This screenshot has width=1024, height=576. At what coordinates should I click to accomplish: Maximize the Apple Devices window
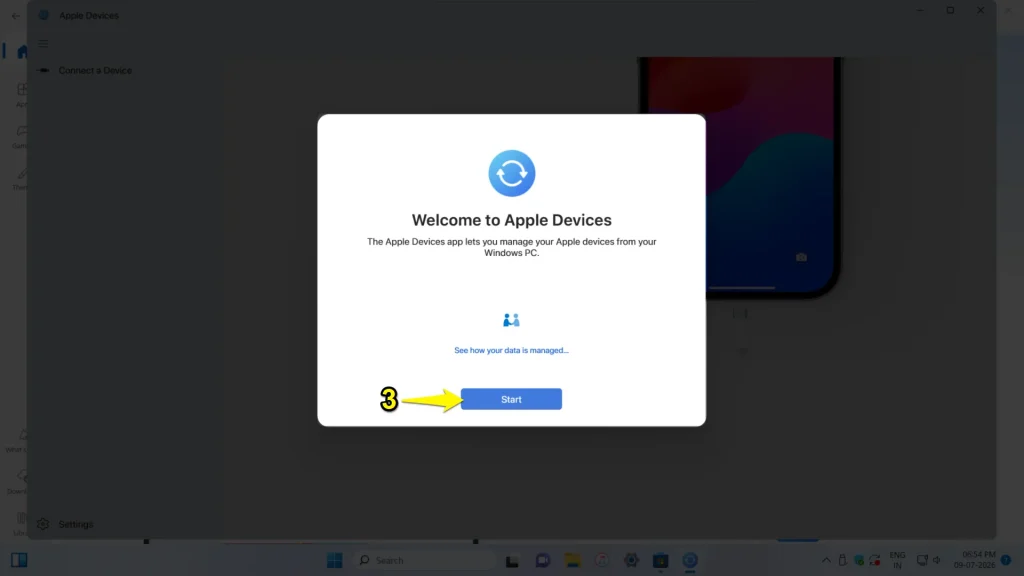click(950, 10)
